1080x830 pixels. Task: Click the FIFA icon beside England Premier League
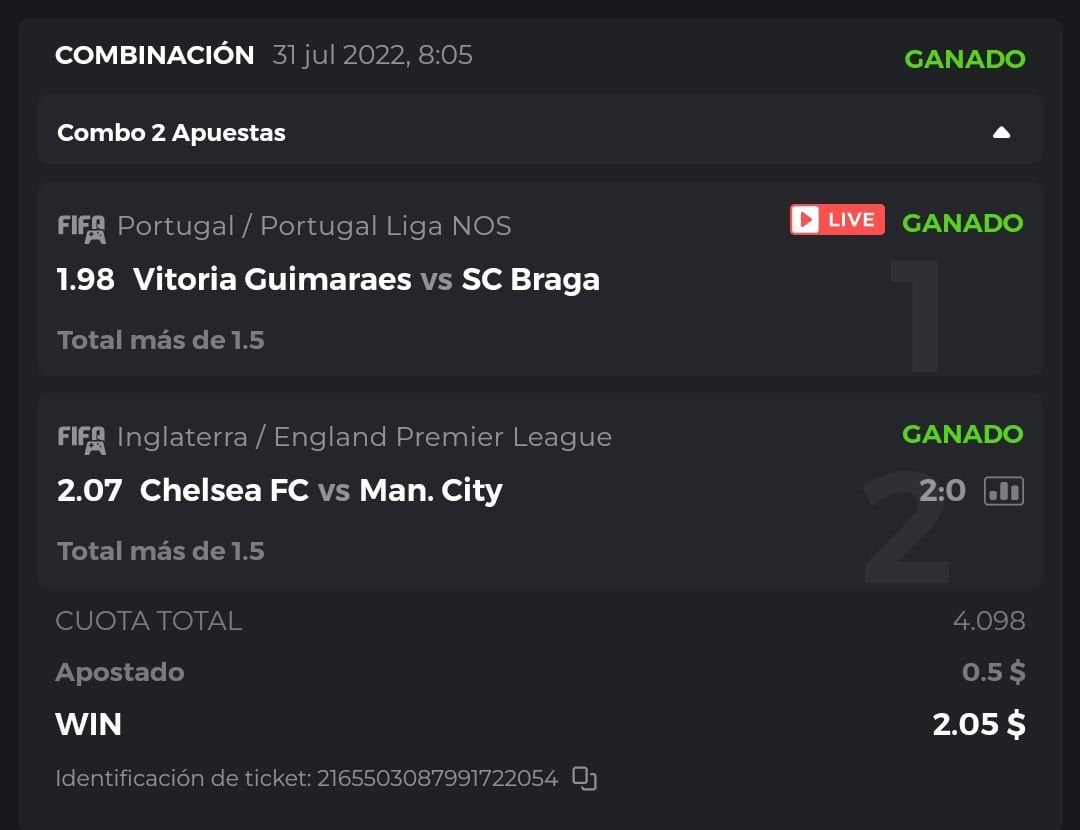coord(81,438)
